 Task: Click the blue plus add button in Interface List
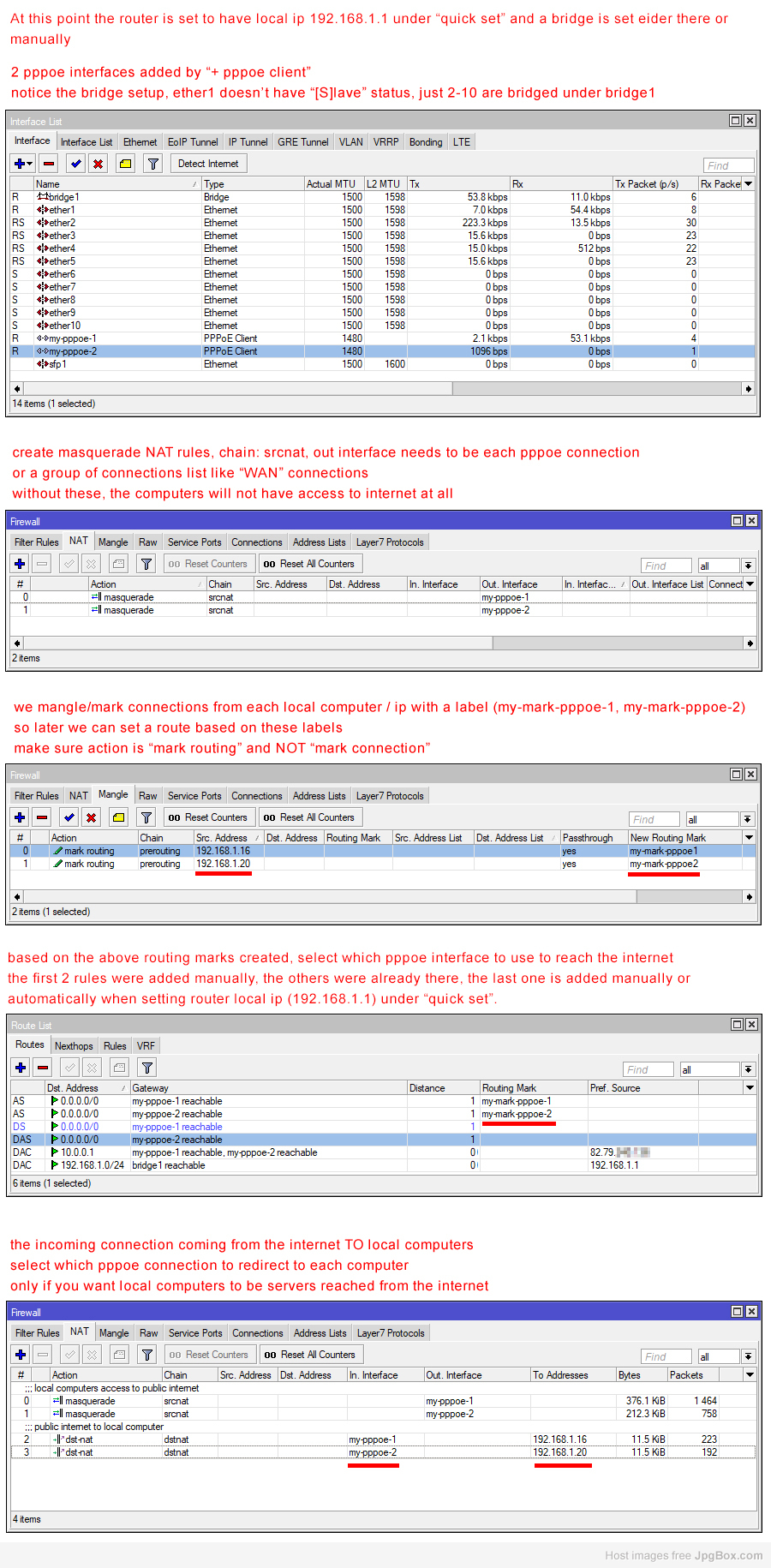[x=19, y=164]
